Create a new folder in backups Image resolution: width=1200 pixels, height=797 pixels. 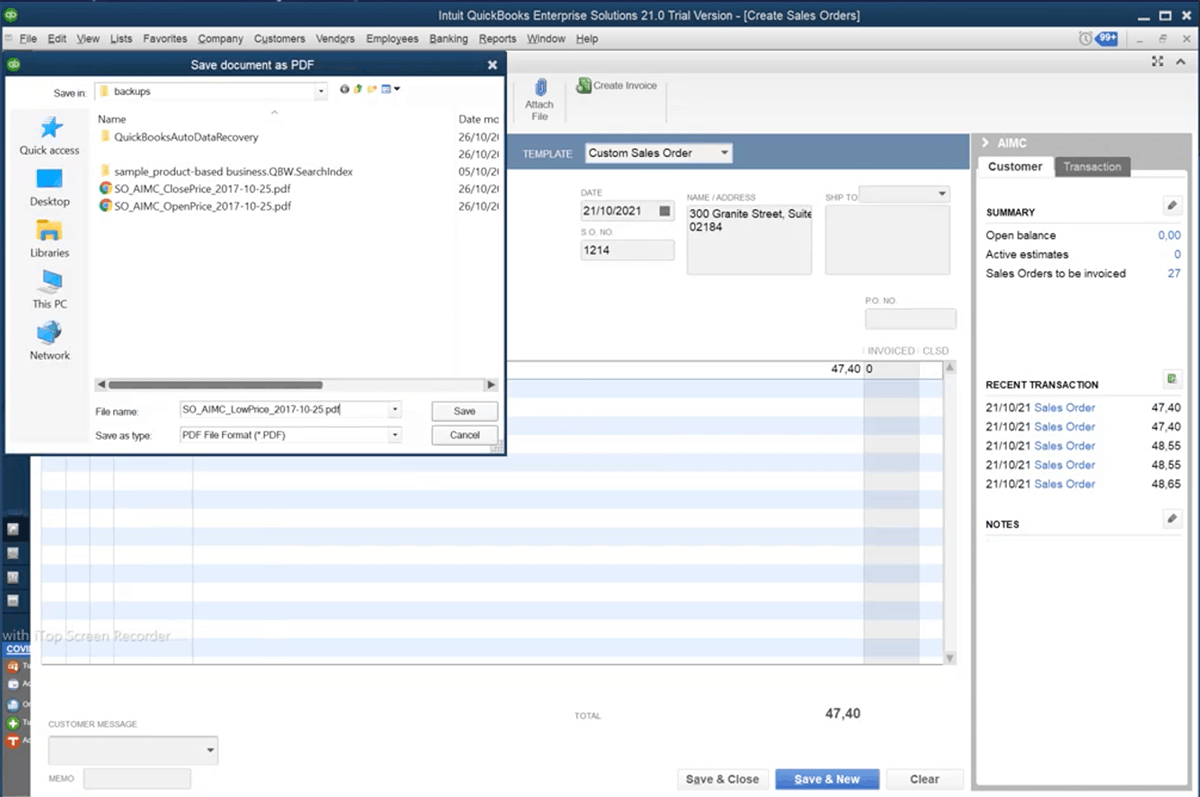coord(372,90)
